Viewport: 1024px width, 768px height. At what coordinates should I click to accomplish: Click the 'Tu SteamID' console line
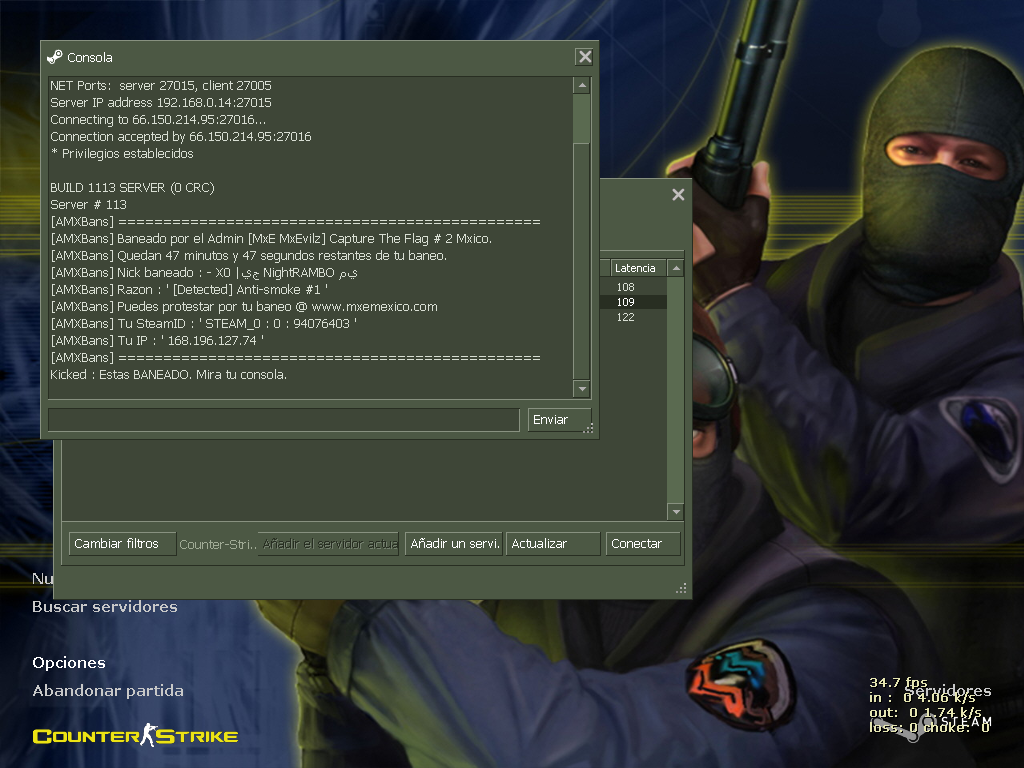tap(203, 324)
